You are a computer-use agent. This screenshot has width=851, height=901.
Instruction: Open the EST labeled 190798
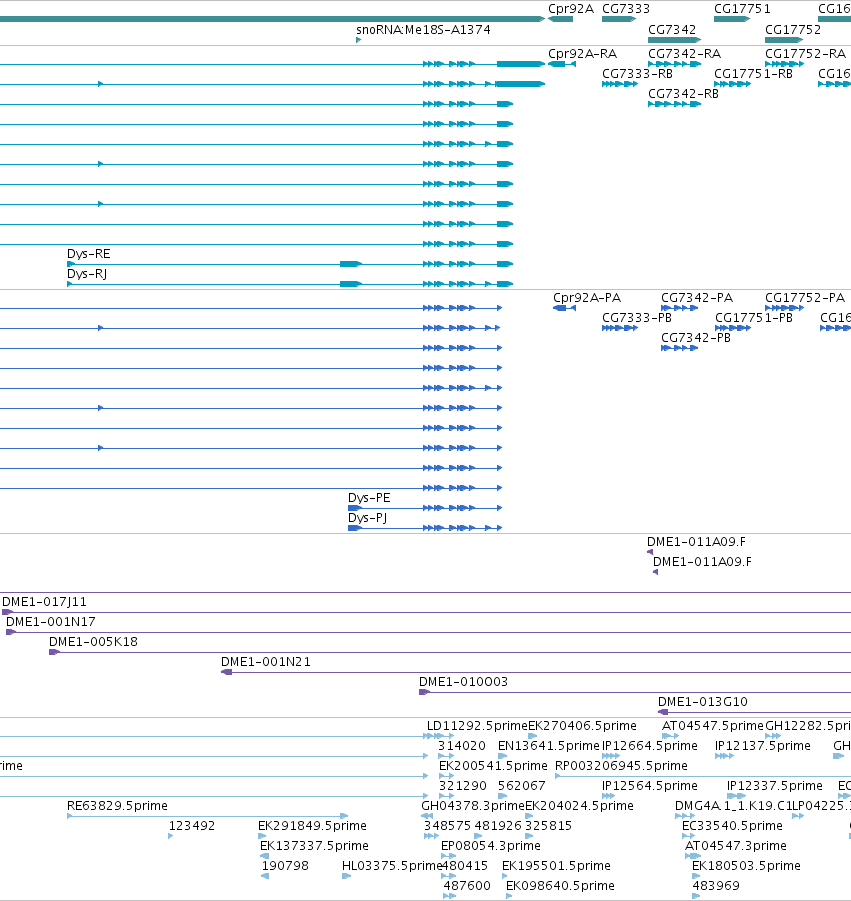(285, 866)
